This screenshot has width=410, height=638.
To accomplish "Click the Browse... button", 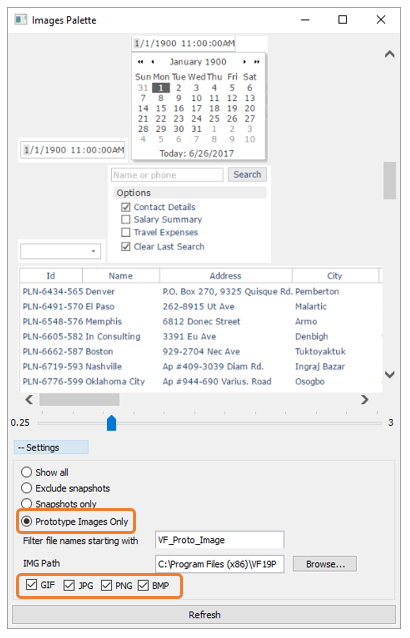I will (x=325, y=564).
